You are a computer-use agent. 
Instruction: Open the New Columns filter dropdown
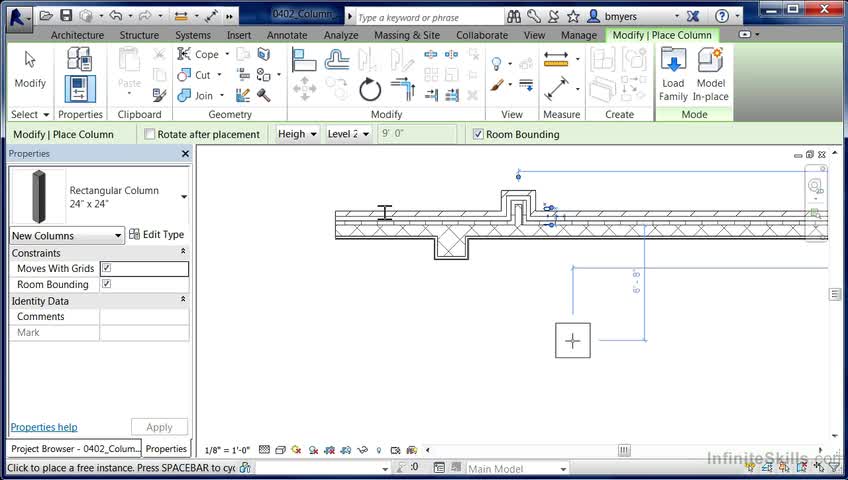point(67,236)
